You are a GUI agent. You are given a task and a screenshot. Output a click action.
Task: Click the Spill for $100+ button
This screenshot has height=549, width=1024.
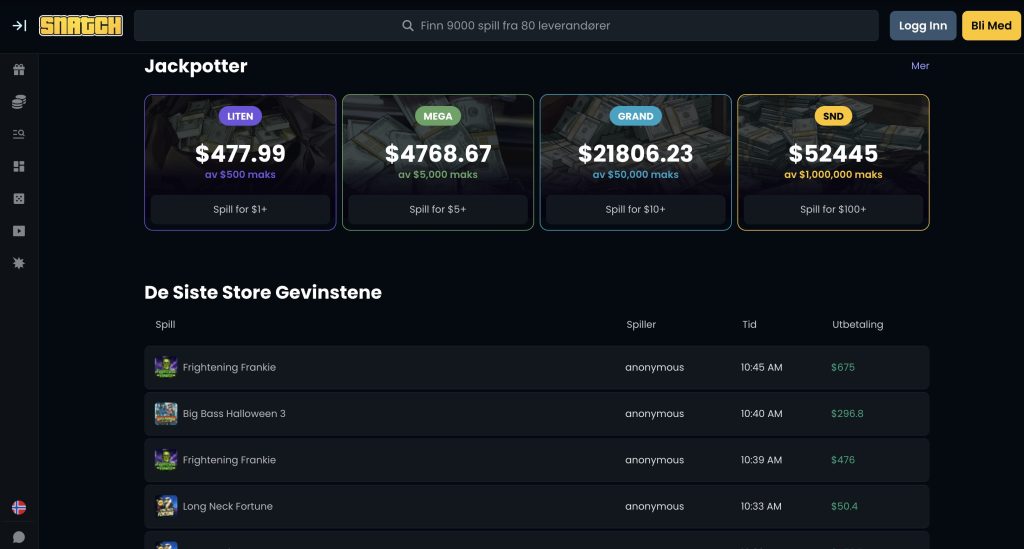pos(833,210)
